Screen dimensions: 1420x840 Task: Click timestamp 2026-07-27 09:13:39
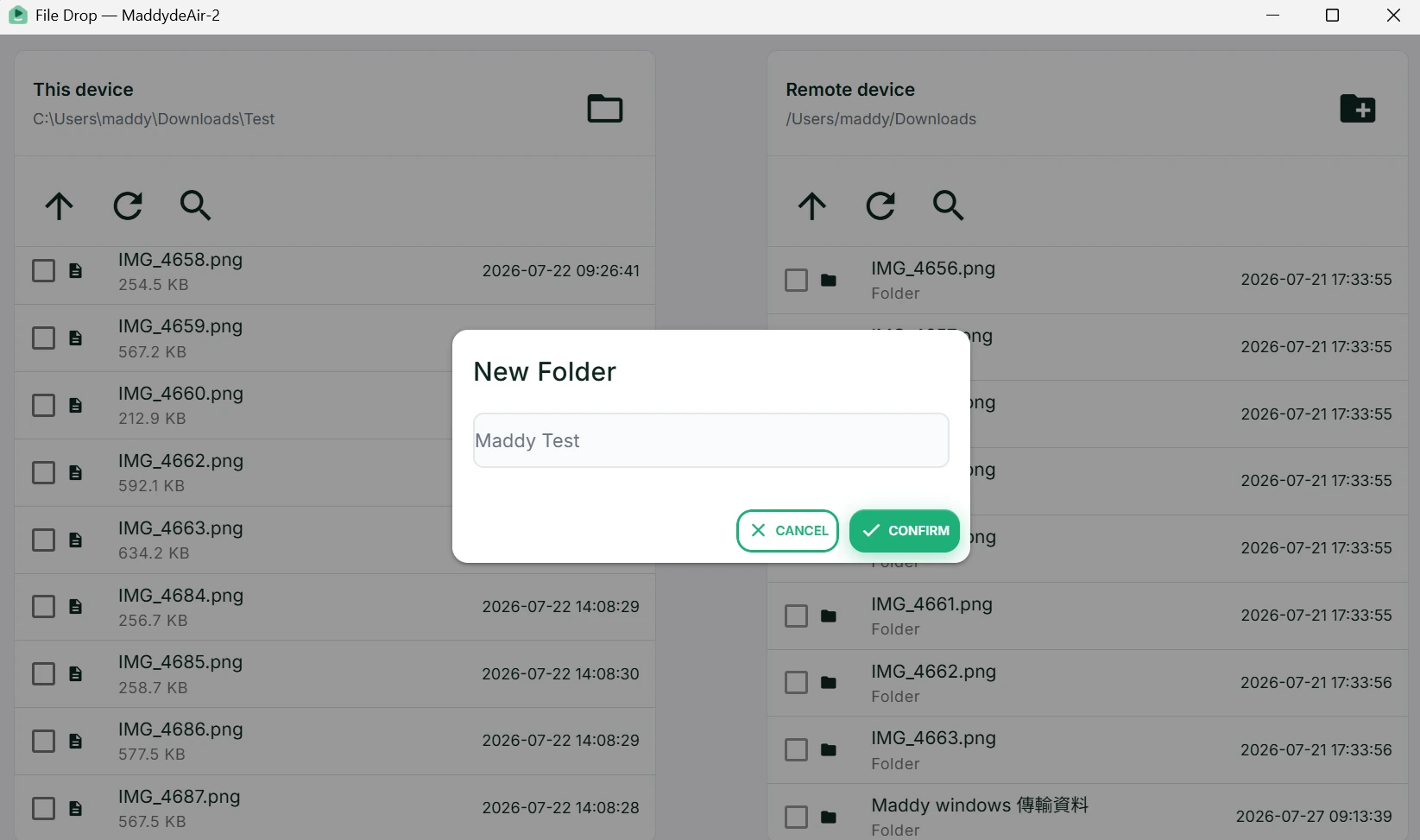(x=1314, y=817)
